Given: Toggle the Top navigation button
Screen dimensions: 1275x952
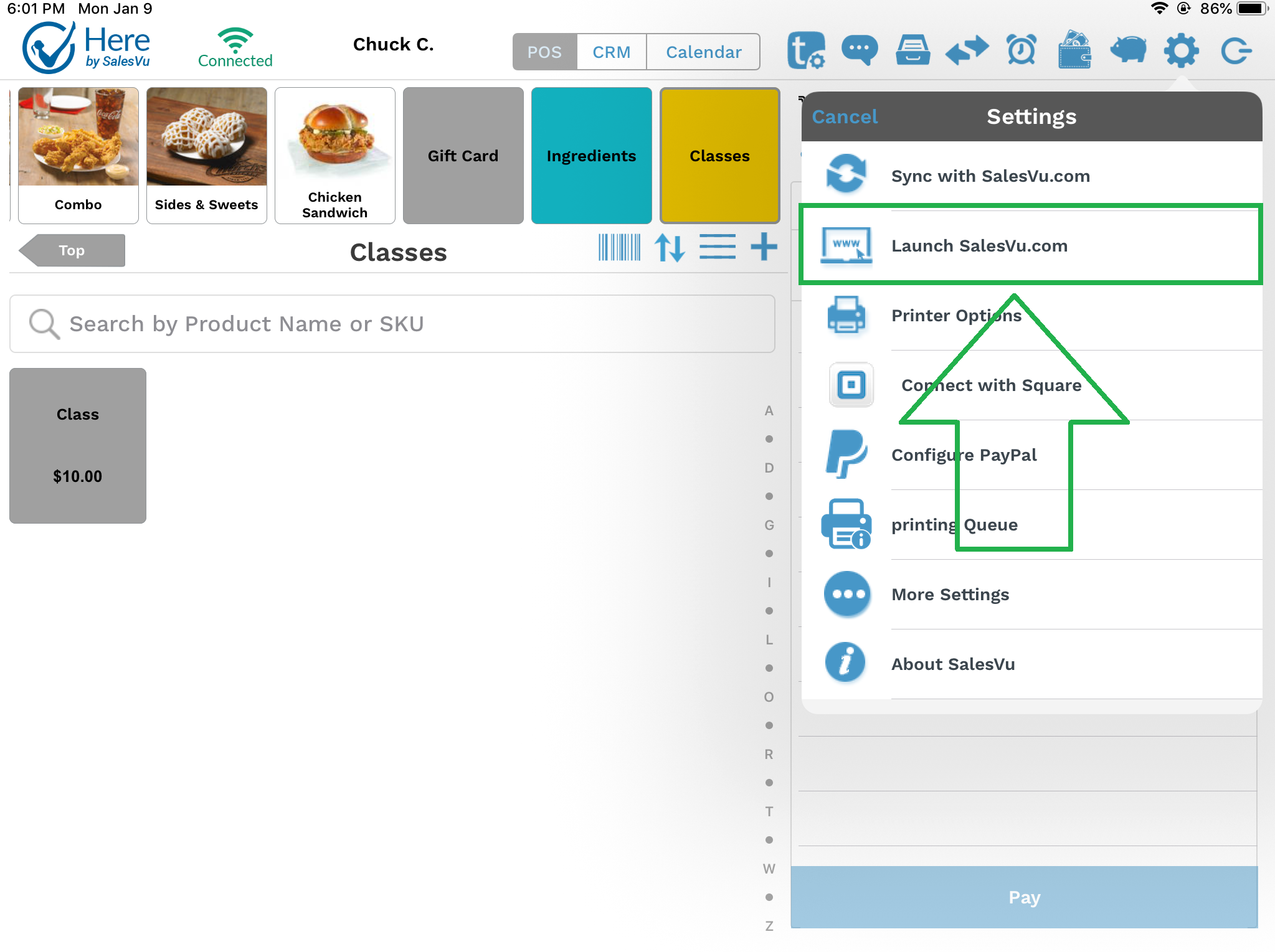Looking at the screenshot, I should pyautogui.click(x=71, y=250).
